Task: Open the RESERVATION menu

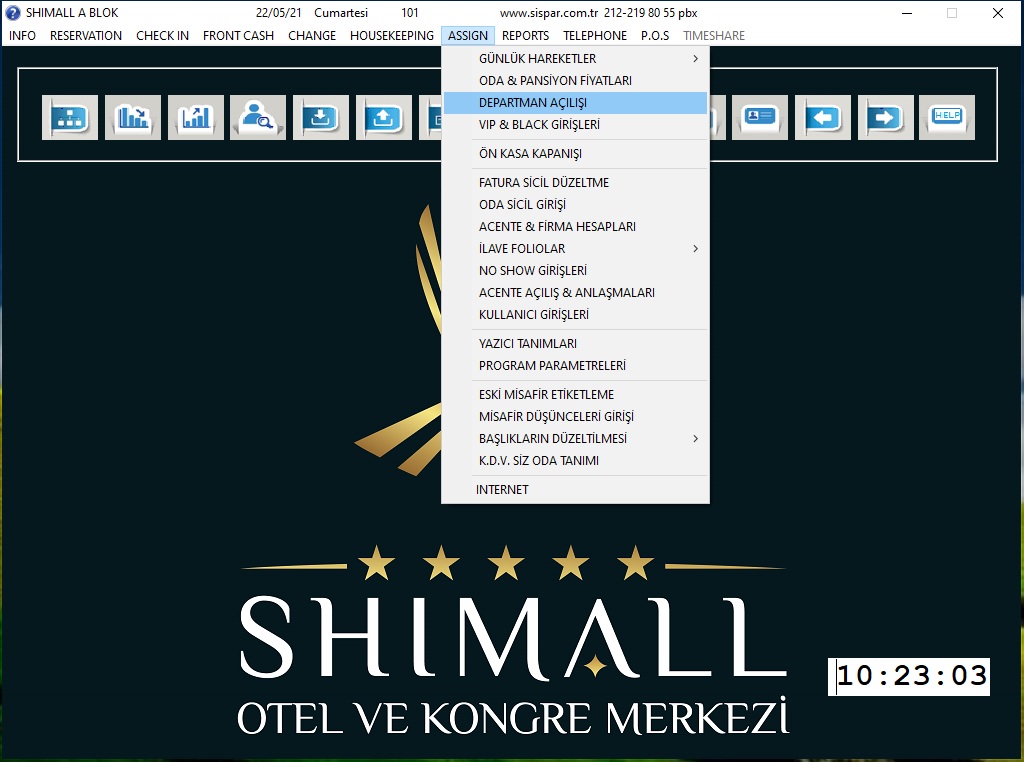Action: pos(86,36)
